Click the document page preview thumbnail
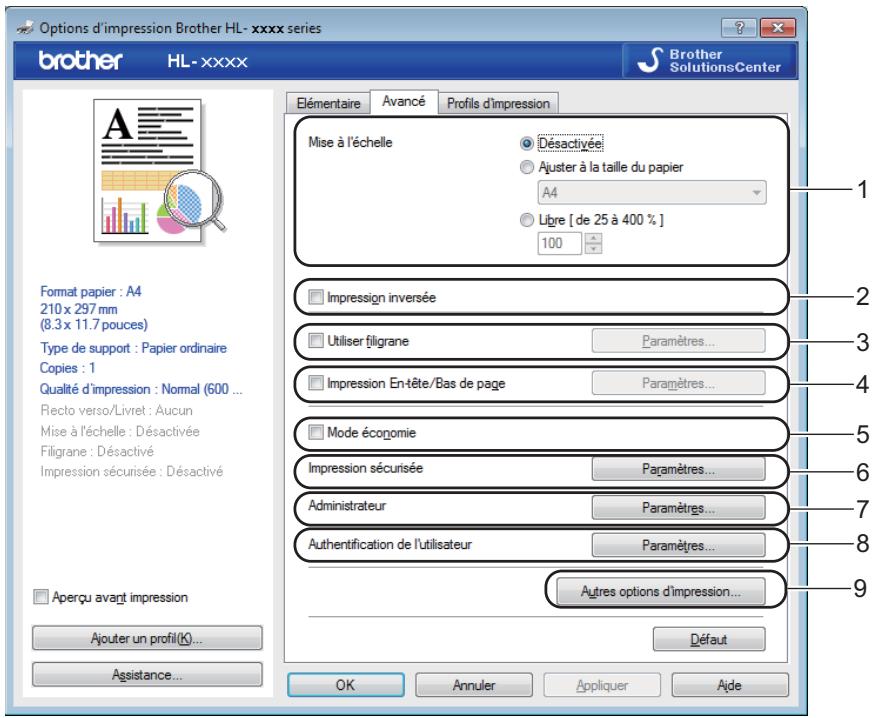879x718 pixels. pyautogui.click(x=160, y=172)
